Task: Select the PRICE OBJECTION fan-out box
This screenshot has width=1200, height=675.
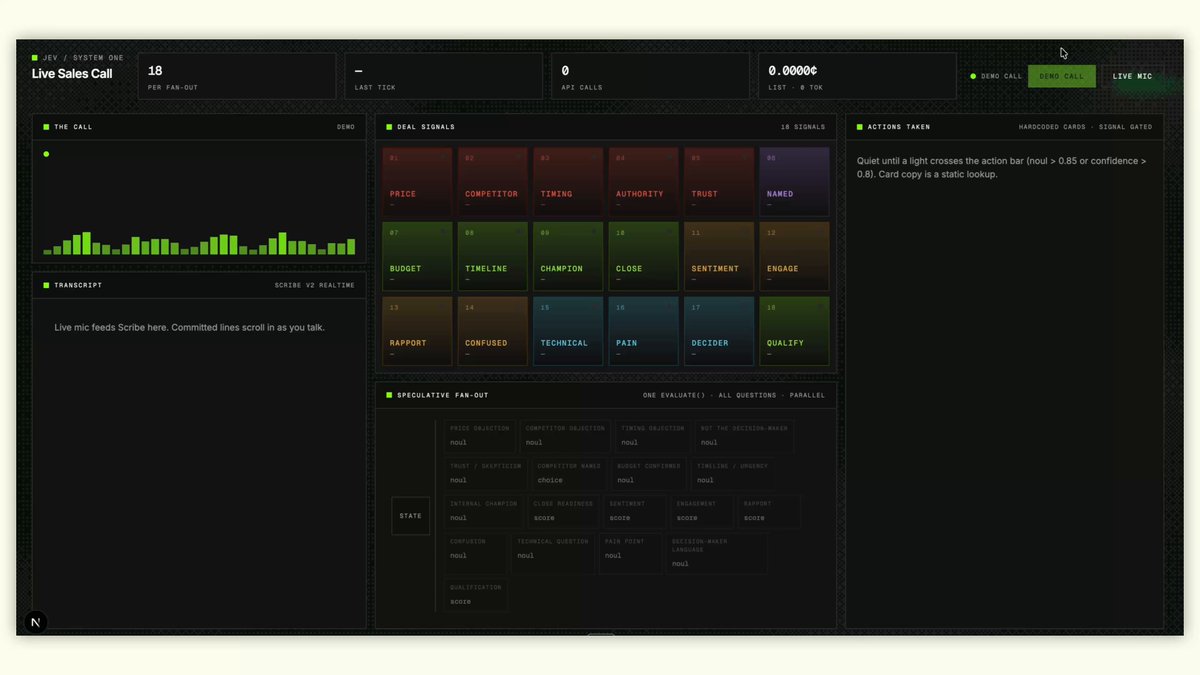Action: [x=480, y=436]
